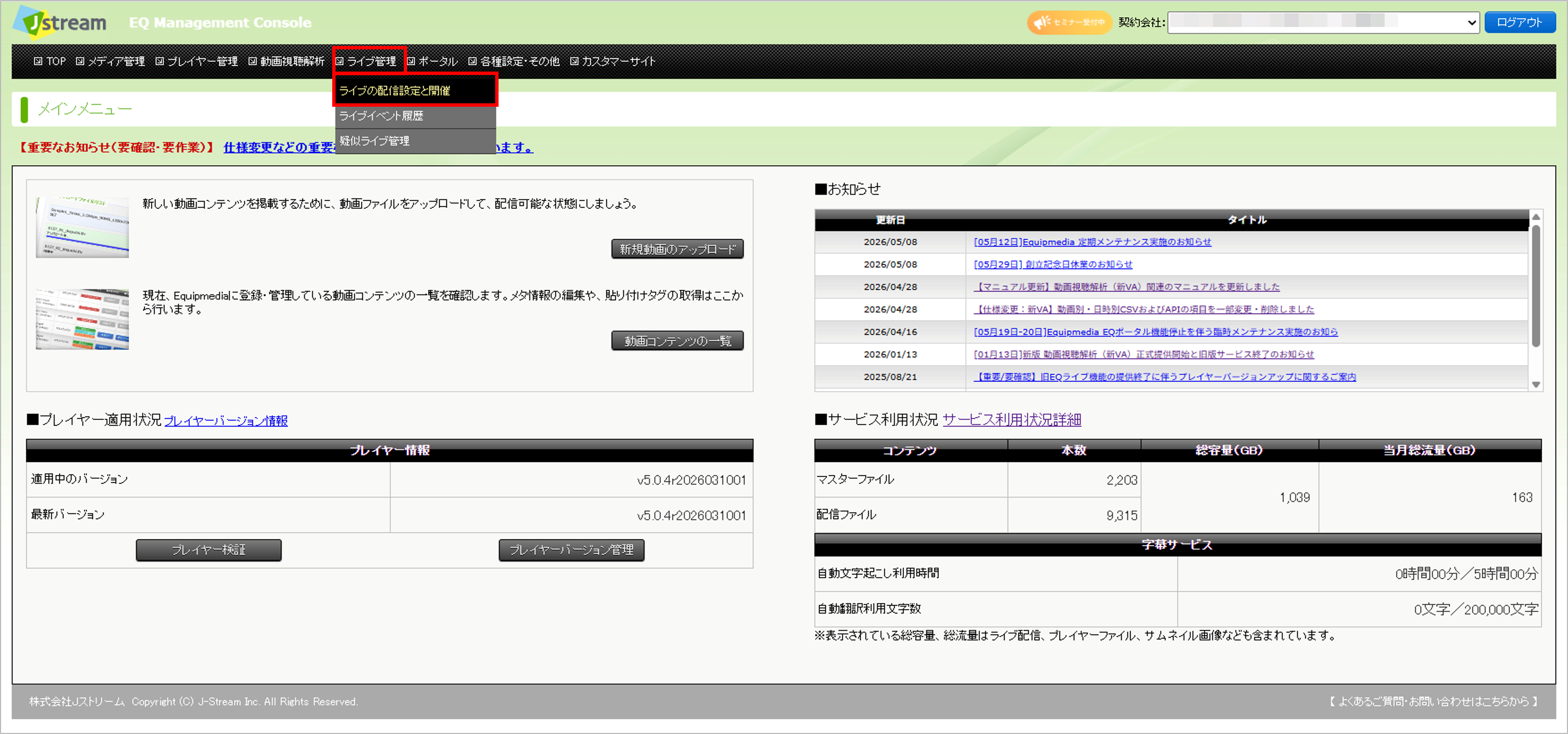Screen dimensions: 1568x734
Task: Open the [05月12日] Equipmedia 定期メンテナンス notice
Action: 1093,242
